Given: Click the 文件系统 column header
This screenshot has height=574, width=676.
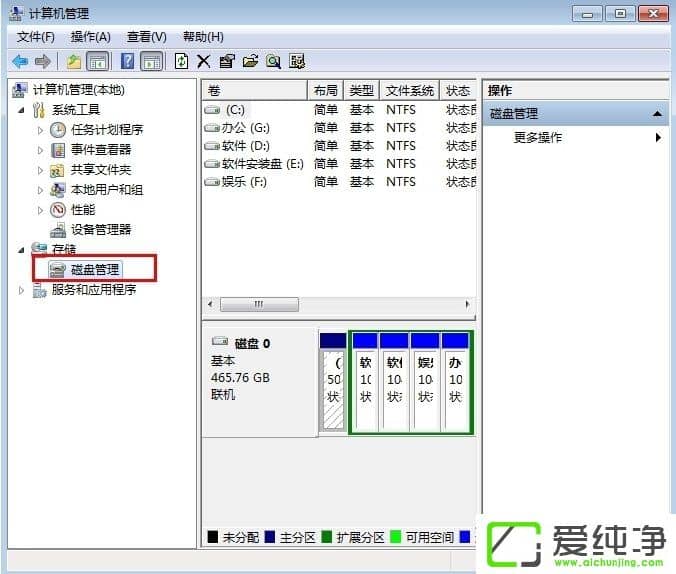Looking at the screenshot, I should pos(410,91).
